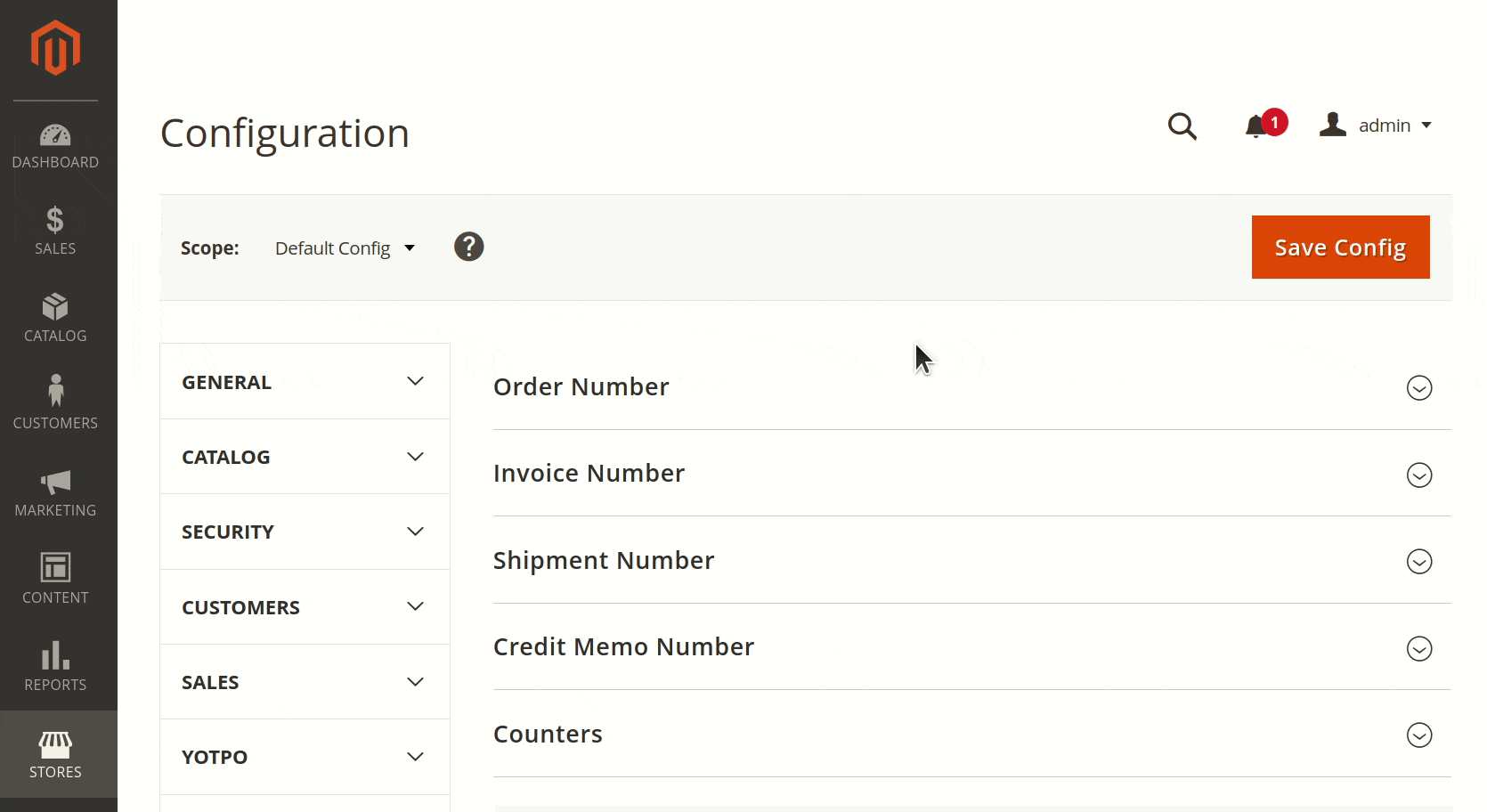Open the notifications bell
The image size is (1487, 812).
[1256, 126]
